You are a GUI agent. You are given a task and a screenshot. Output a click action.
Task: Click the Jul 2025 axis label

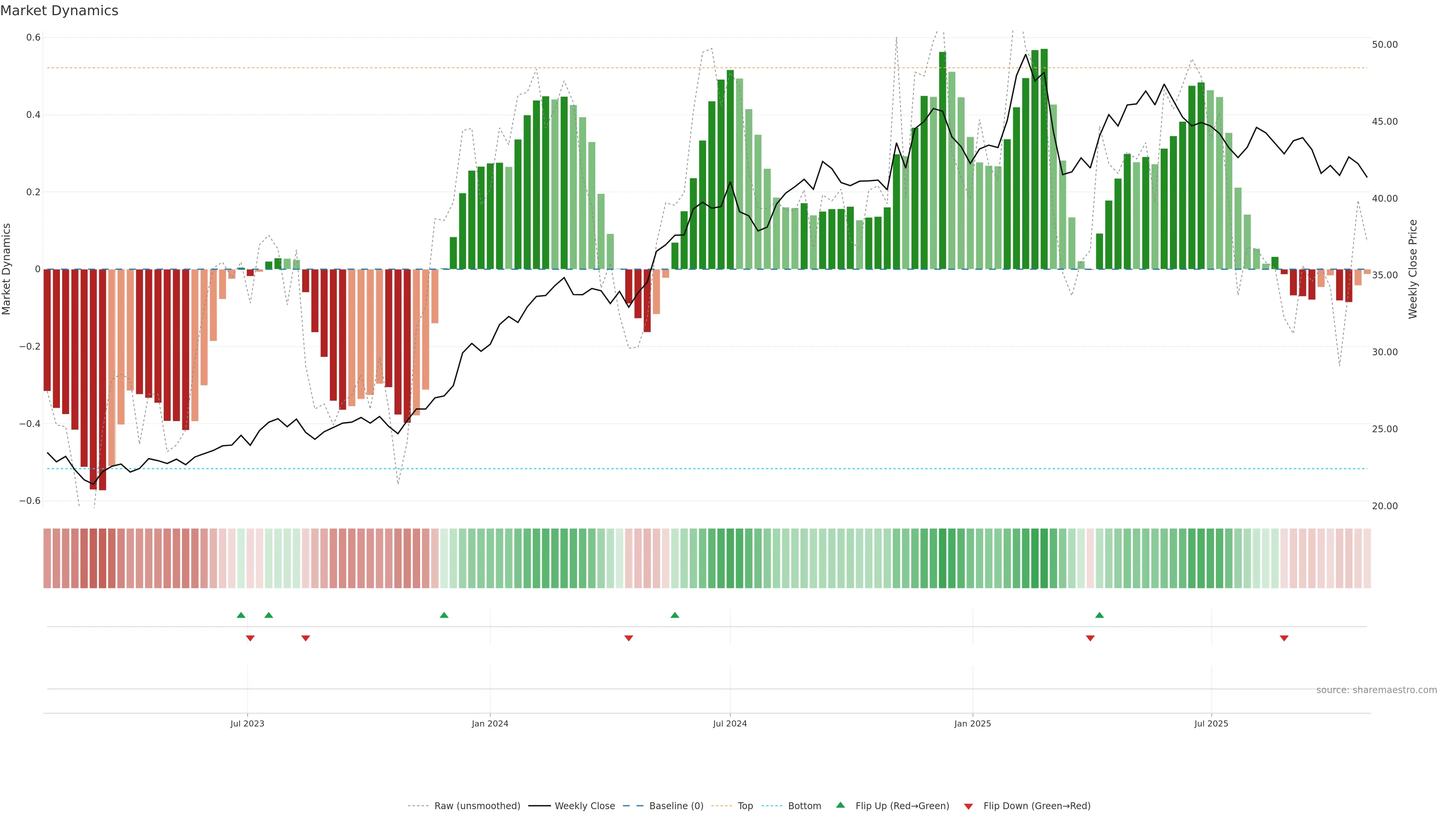(x=1211, y=723)
